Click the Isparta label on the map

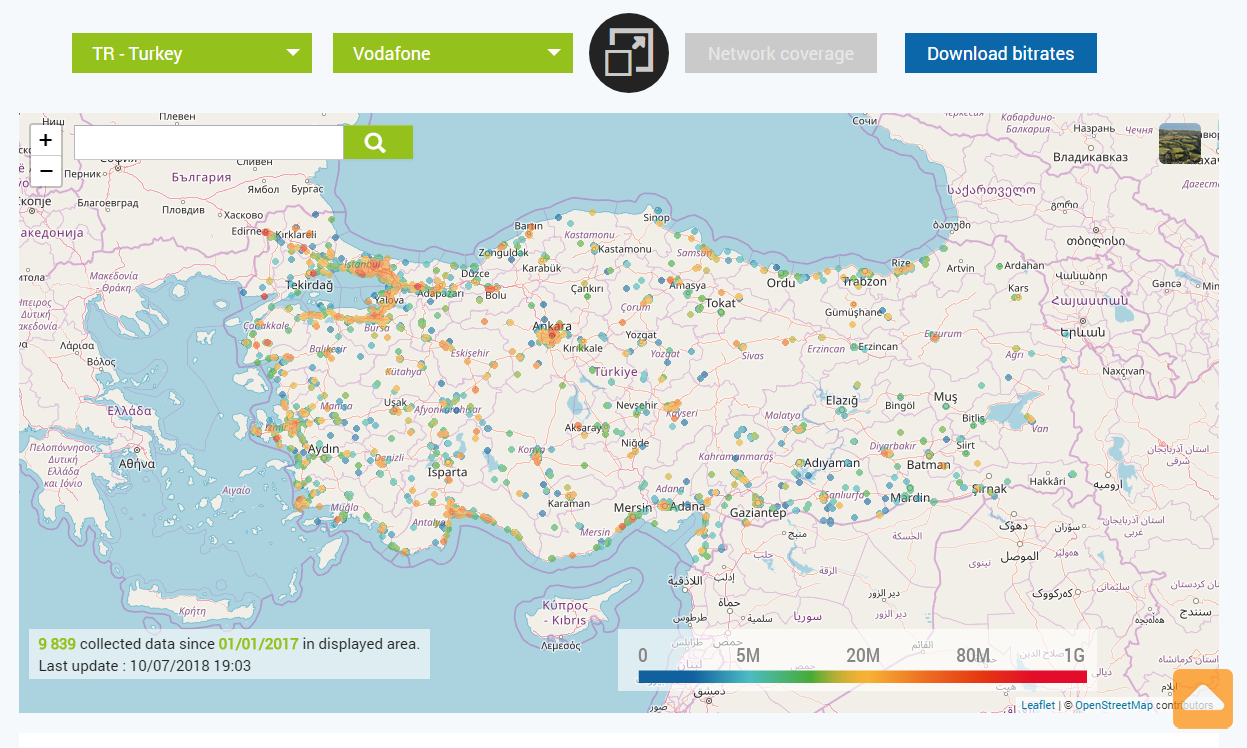[x=447, y=472]
